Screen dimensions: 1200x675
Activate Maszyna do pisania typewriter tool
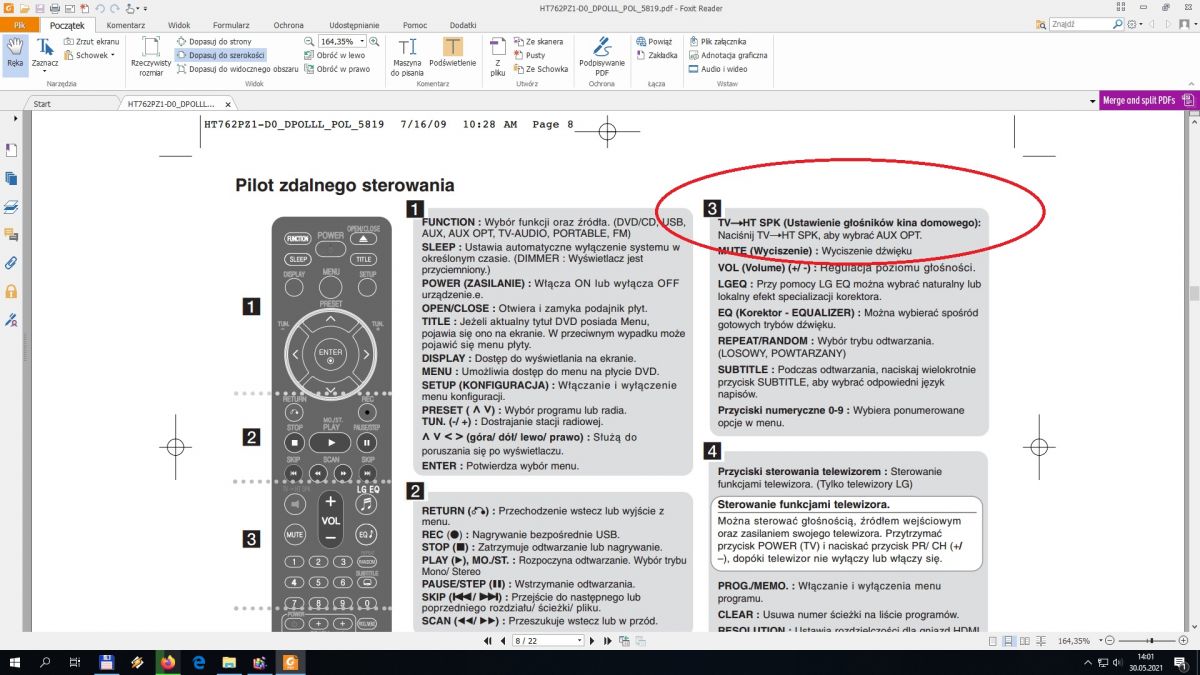coord(407,56)
